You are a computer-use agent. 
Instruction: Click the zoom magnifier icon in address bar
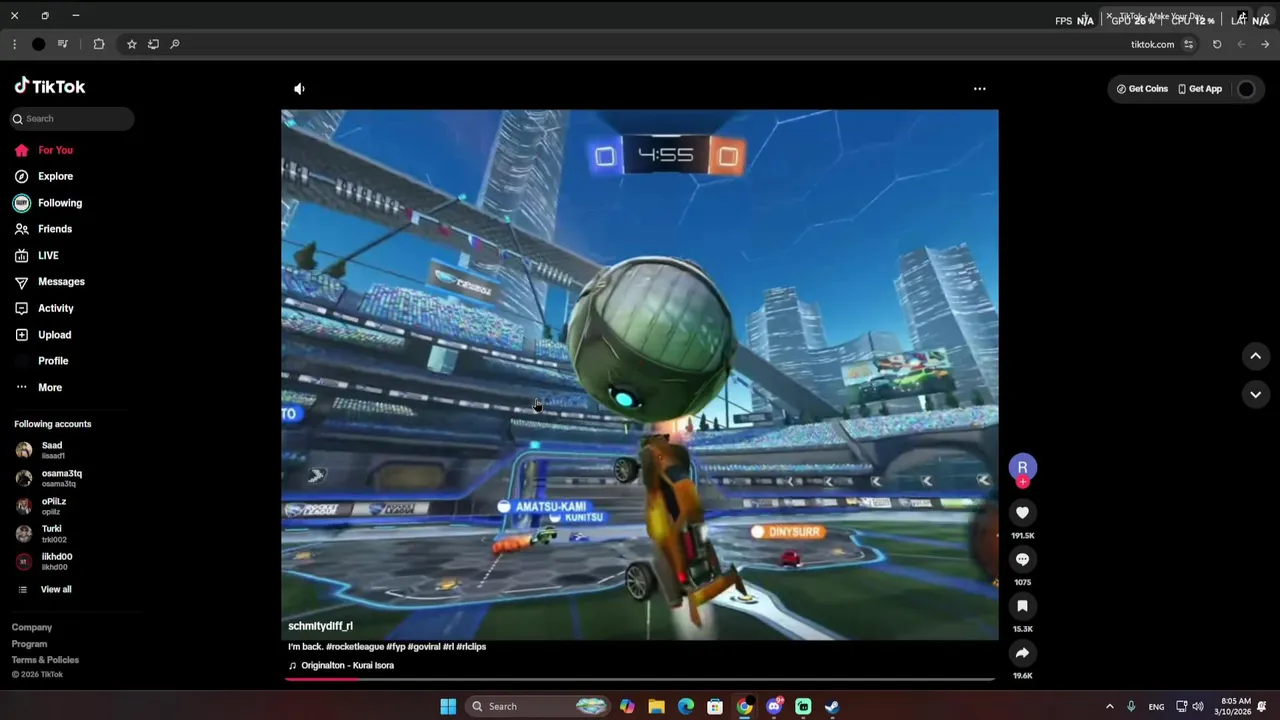pos(175,44)
